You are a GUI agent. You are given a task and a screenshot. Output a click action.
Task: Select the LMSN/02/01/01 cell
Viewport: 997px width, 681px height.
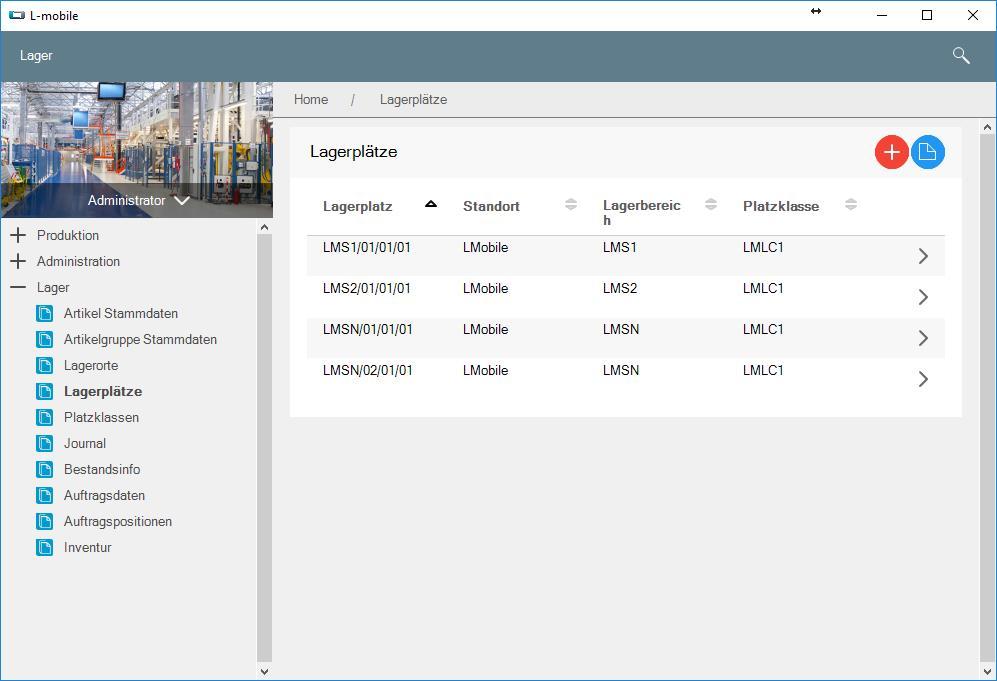click(x=368, y=370)
